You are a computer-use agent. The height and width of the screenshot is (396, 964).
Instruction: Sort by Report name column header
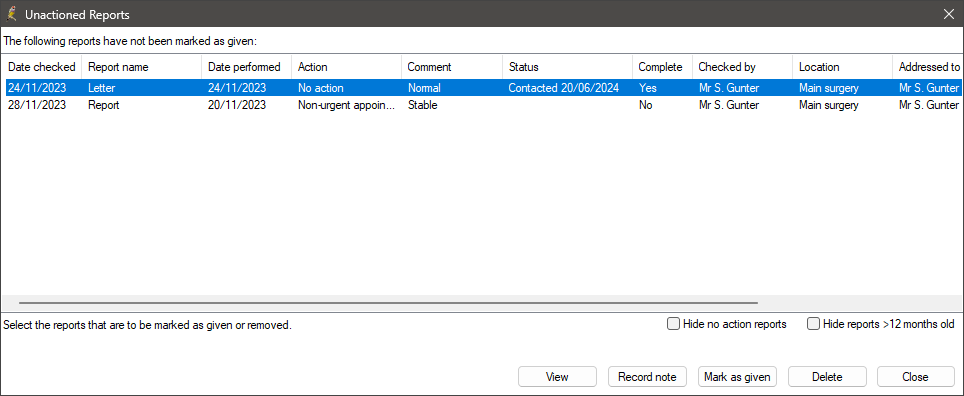click(142, 67)
